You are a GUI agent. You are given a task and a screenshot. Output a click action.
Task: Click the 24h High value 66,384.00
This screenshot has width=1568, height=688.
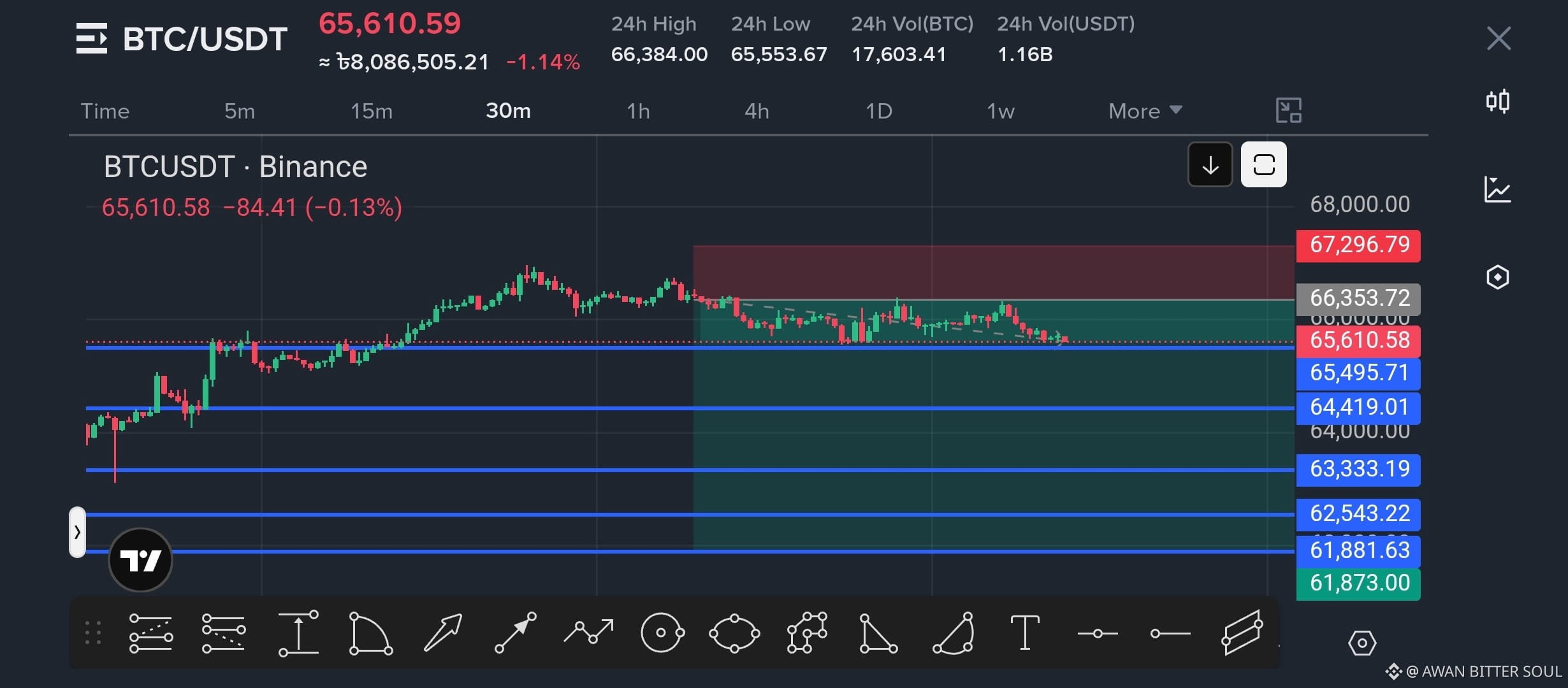(659, 54)
